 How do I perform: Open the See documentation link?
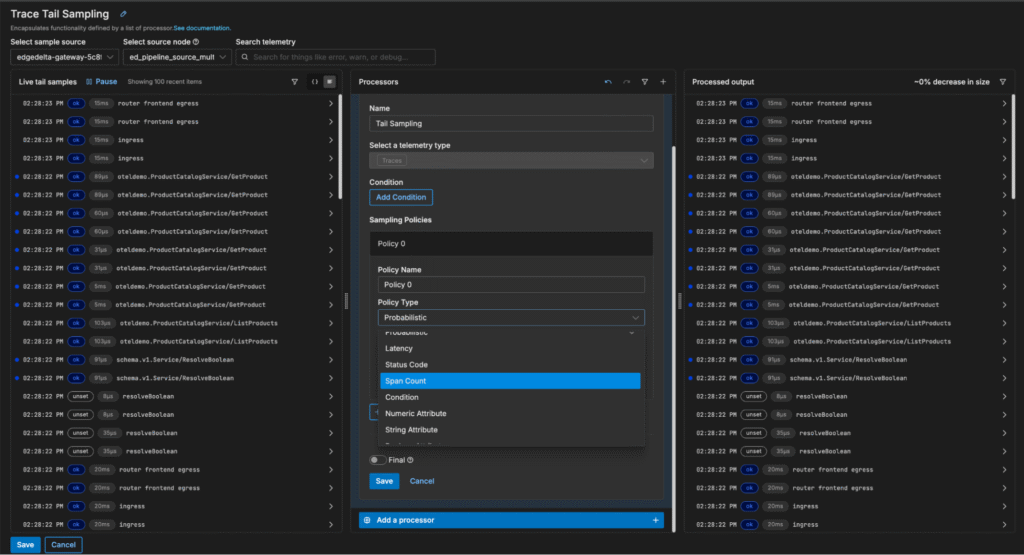tap(202, 28)
